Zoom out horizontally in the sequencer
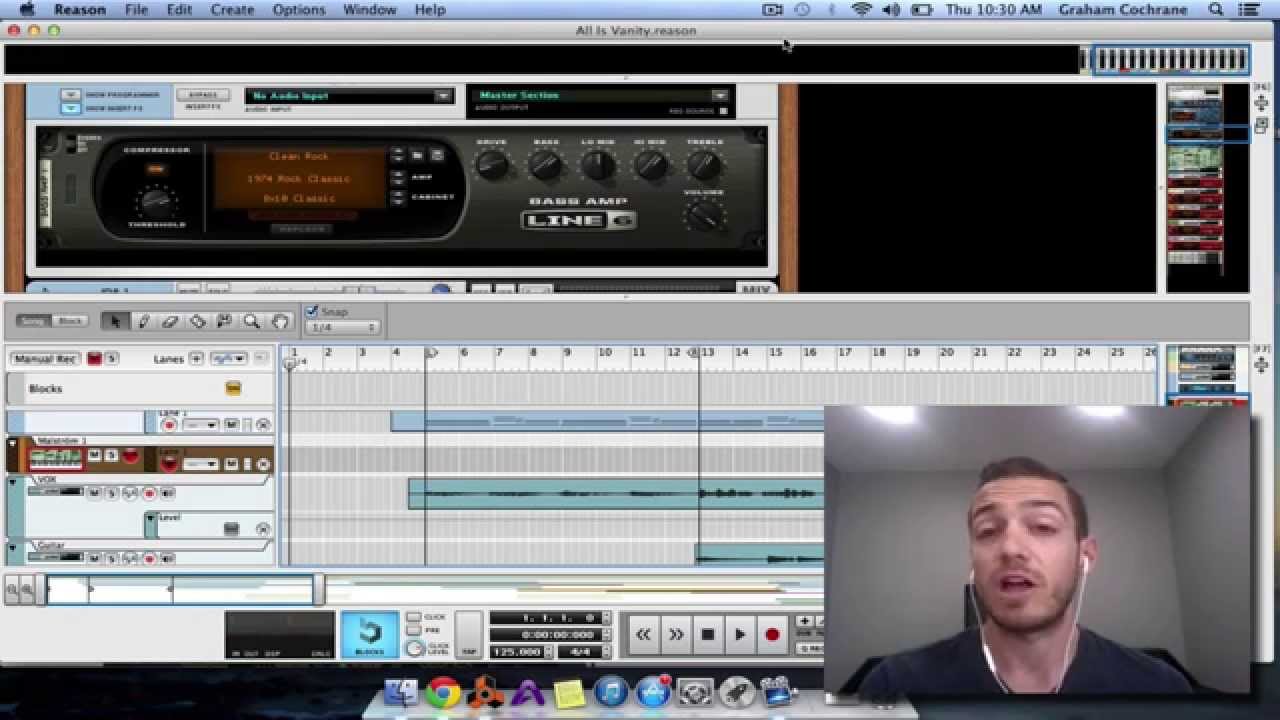The width and height of the screenshot is (1280, 720). tap(11, 591)
